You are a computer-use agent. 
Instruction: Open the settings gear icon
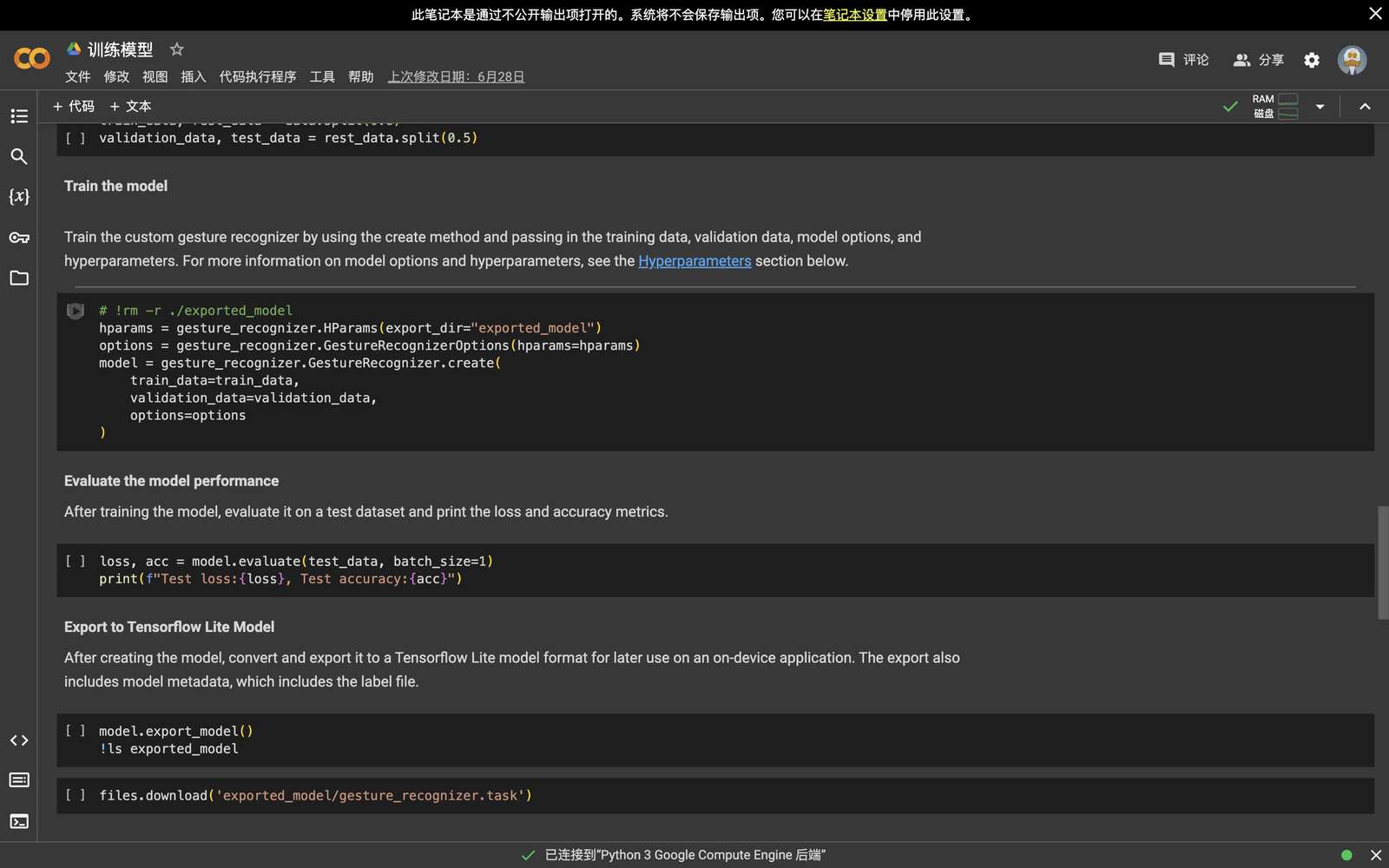pos(1312,60)
